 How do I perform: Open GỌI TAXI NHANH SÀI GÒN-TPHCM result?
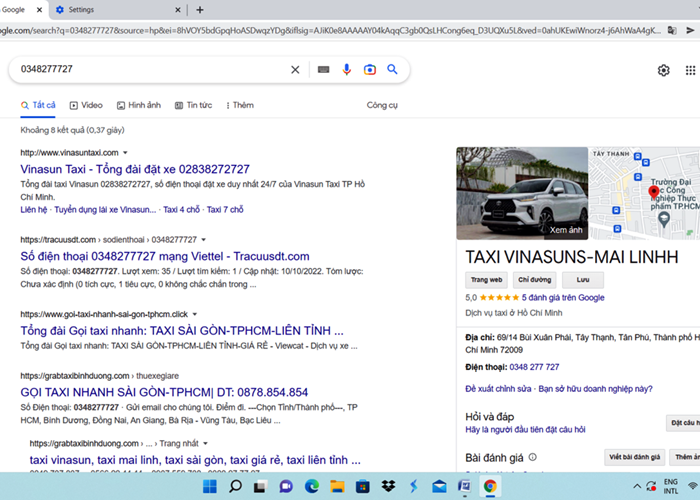pyautogui.click(x=164, y=392)
